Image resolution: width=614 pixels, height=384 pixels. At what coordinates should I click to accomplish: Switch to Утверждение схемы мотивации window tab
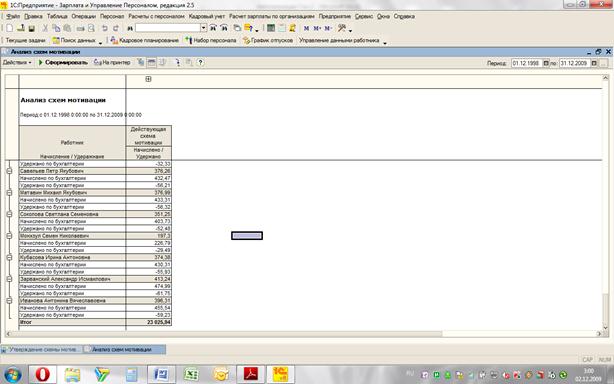(x=42, y=349)
